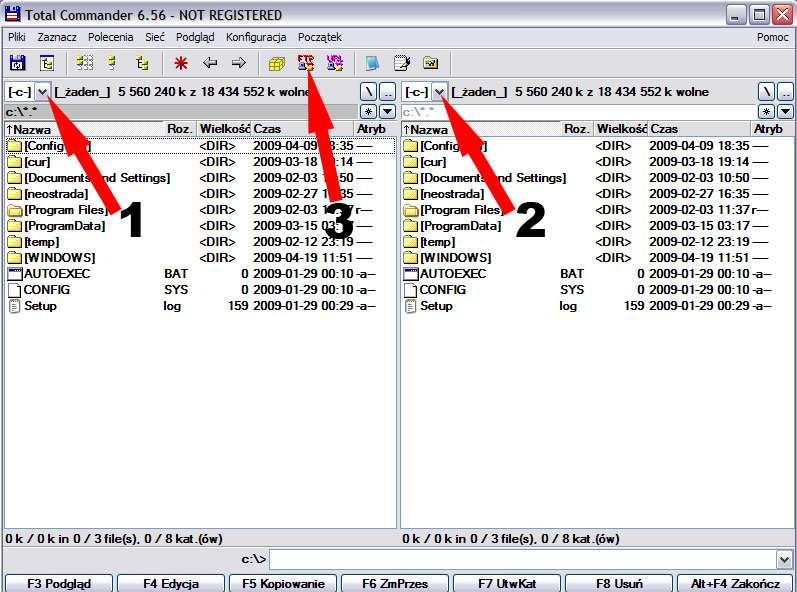Sort left panel by Atryb column header
Viewport: 797px width, 592px height.
point(374,129)
